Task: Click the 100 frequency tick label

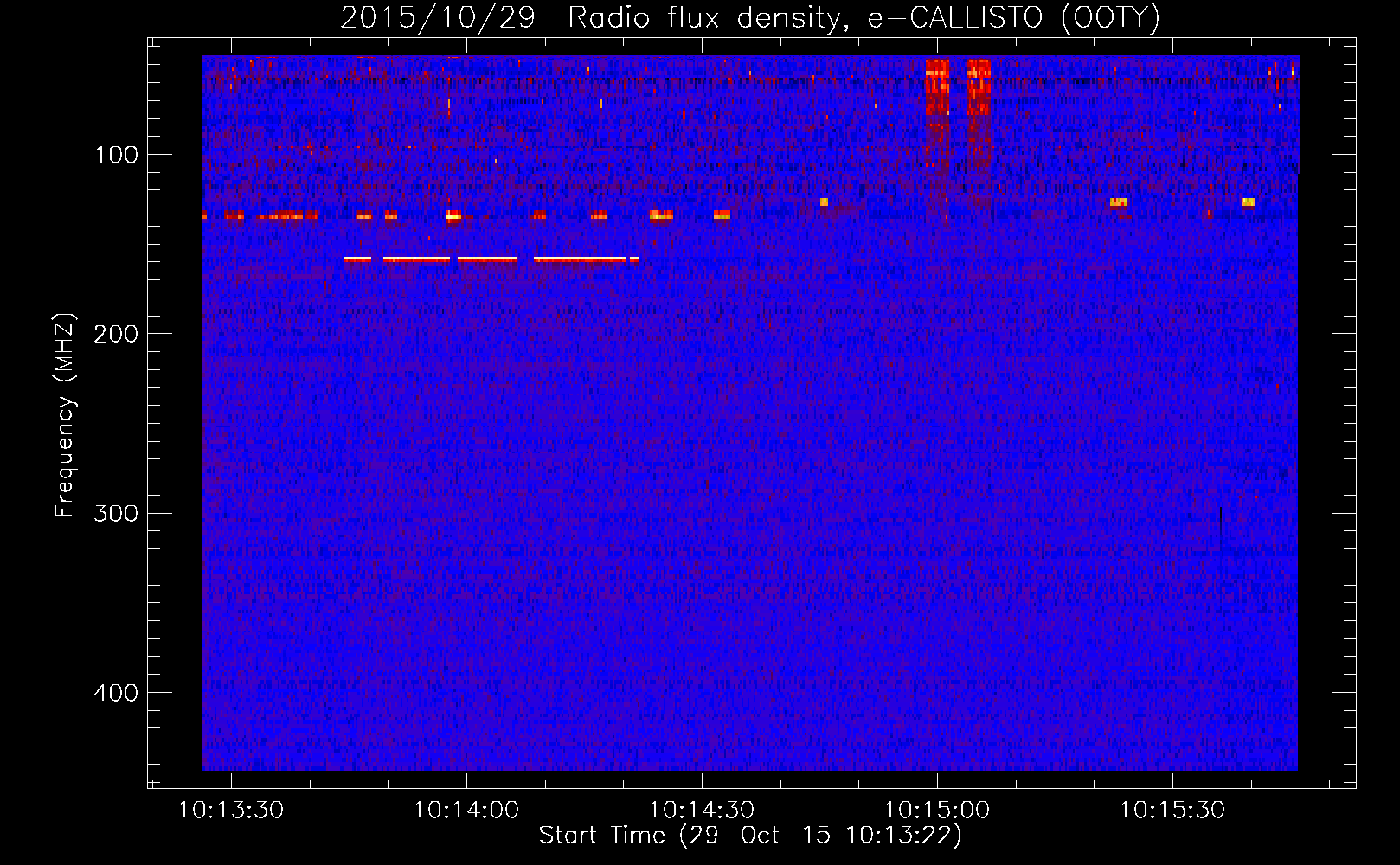Action: (x=117, y=155)
